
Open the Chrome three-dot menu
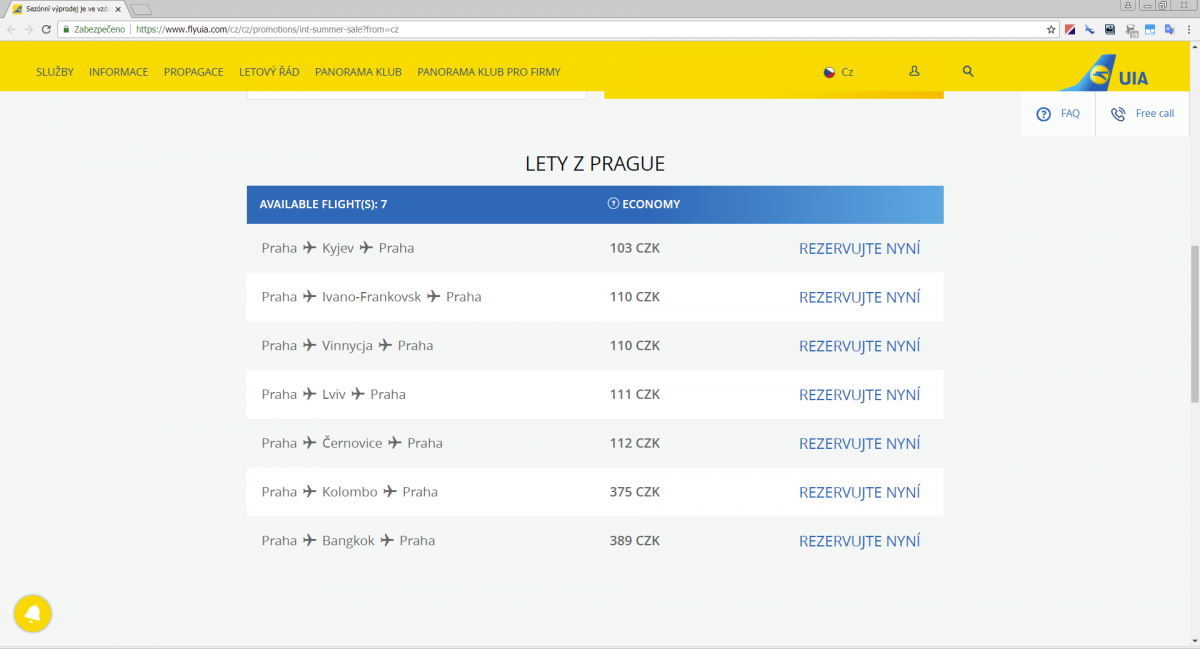pos(1187,30)
